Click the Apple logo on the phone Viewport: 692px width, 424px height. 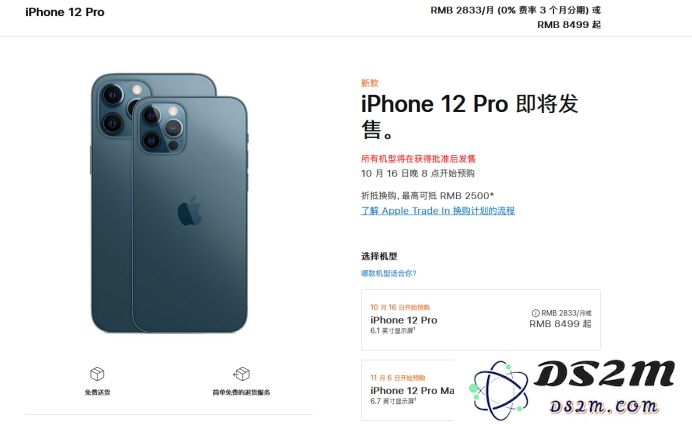(x=190, y=210)
